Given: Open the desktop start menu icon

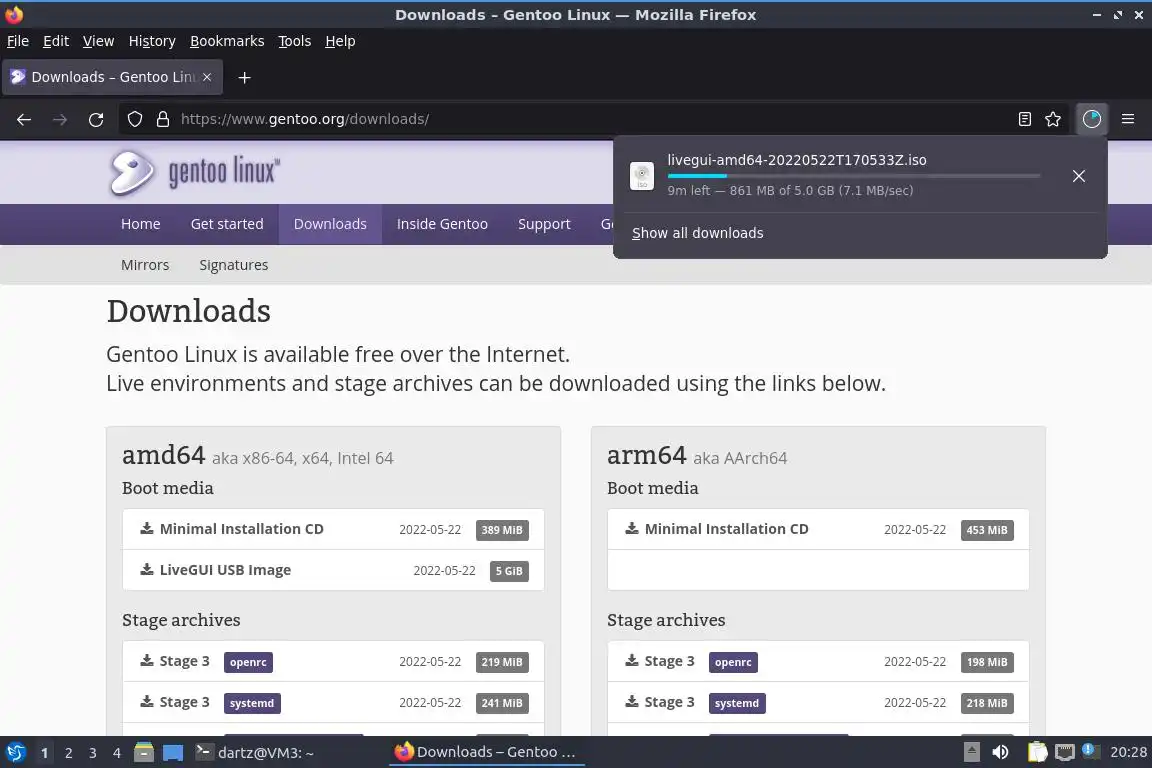Looking at the screenshot, I should (x=15, y=753).
